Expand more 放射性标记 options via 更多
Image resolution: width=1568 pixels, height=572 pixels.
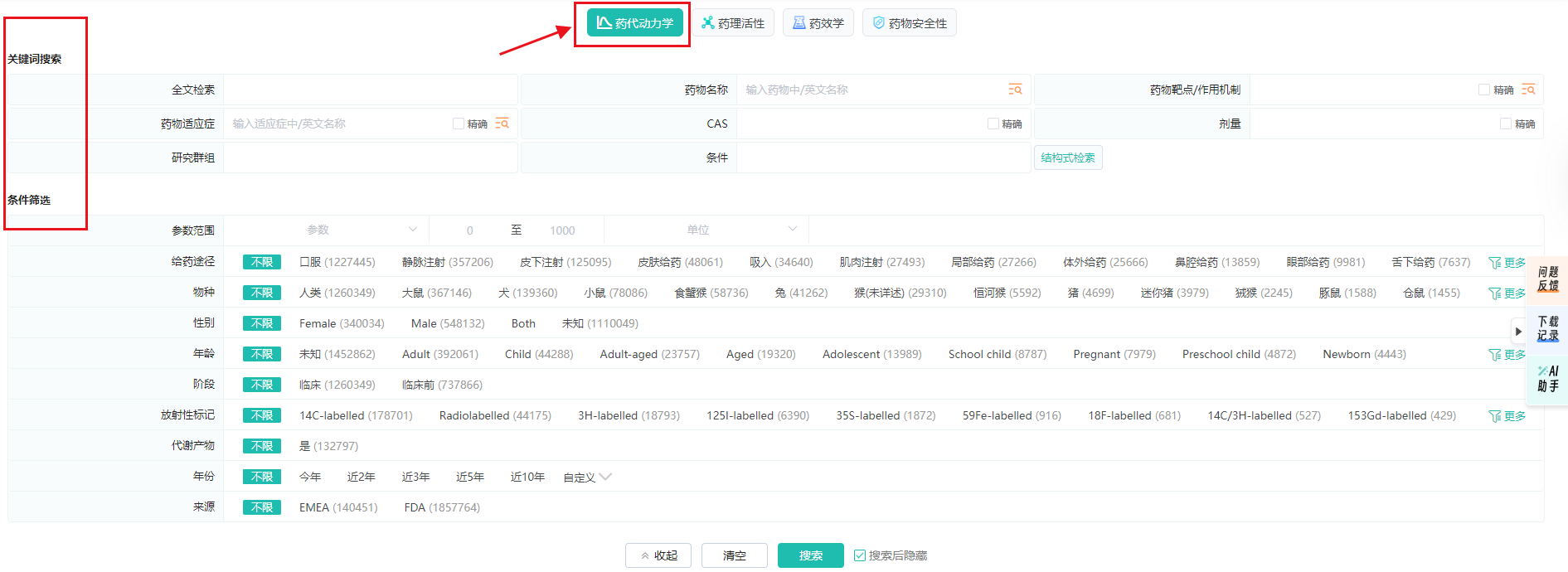click(1515, 416)
